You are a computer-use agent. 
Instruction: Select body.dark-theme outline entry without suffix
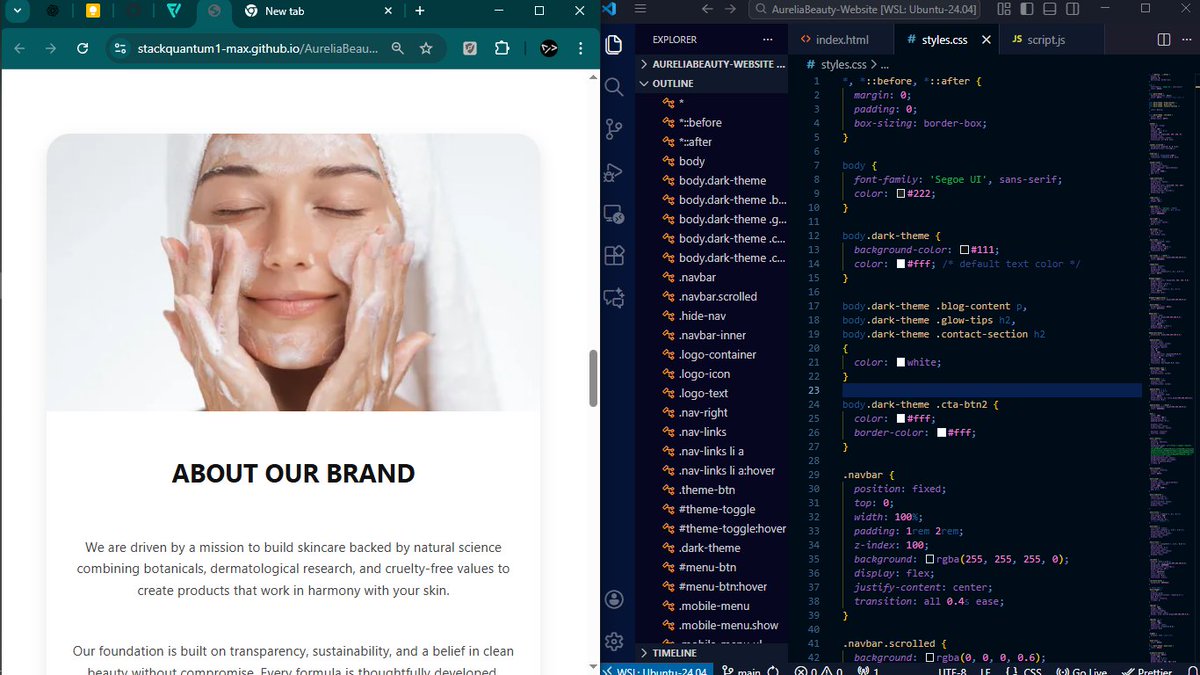tap(722, 180)
